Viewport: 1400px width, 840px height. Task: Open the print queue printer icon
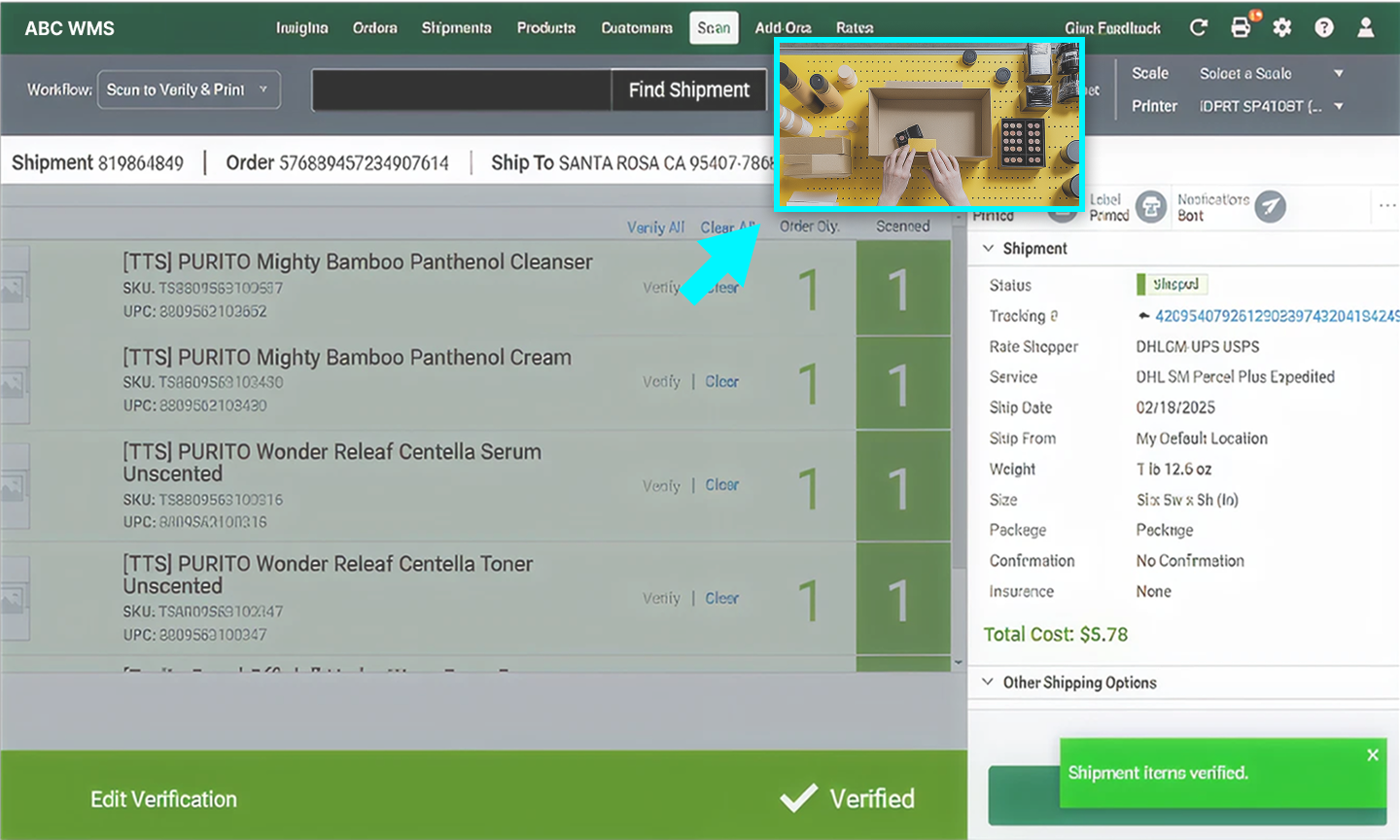pos(1241,28)
